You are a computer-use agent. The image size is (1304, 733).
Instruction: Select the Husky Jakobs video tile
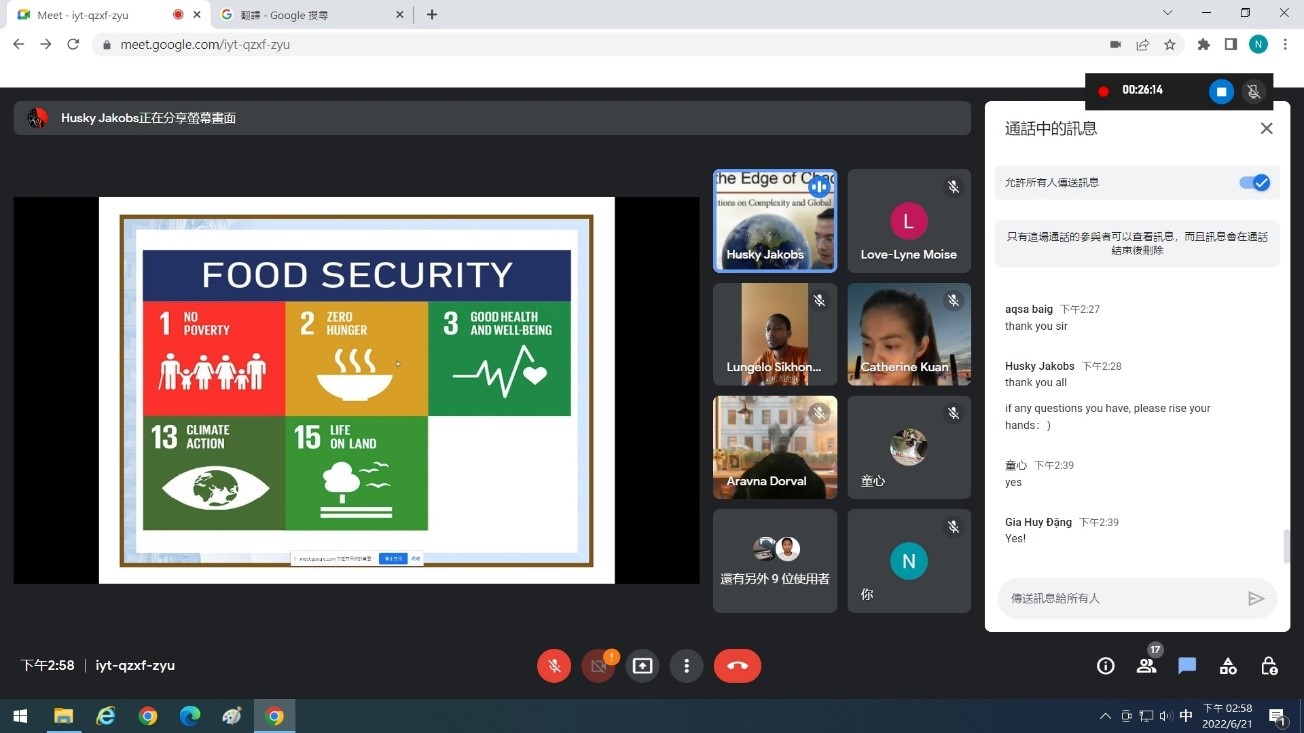click(775, 221)
